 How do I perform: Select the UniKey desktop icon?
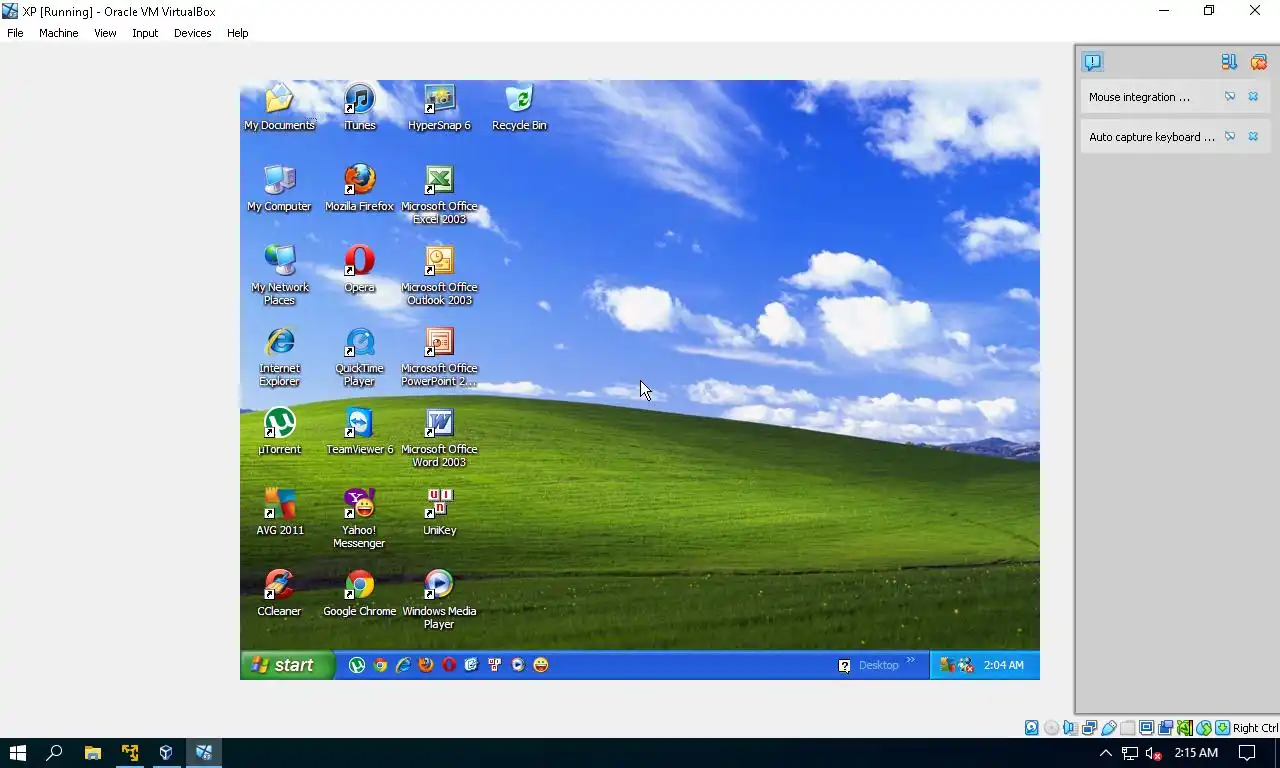[x=439, y=512]
